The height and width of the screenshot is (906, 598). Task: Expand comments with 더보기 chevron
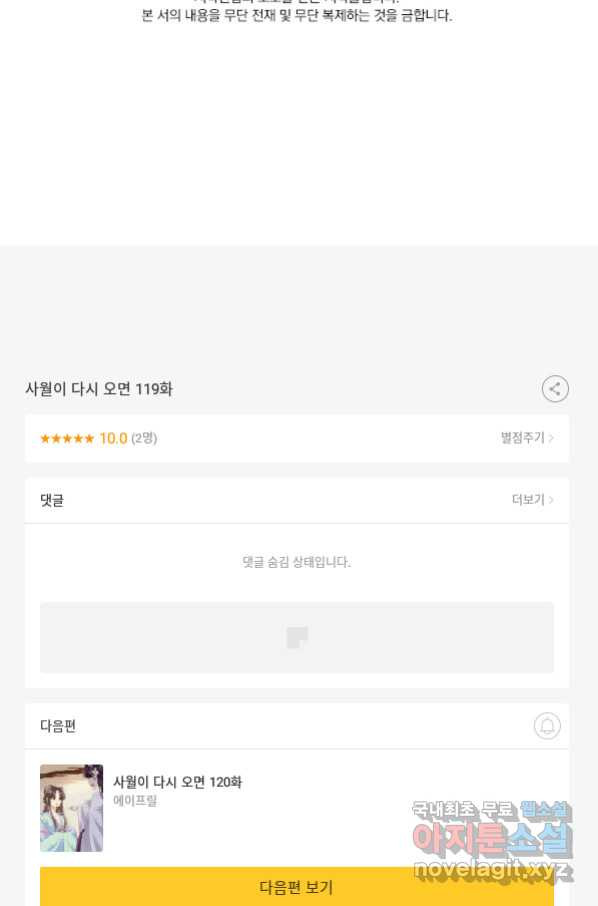[533, 499]
